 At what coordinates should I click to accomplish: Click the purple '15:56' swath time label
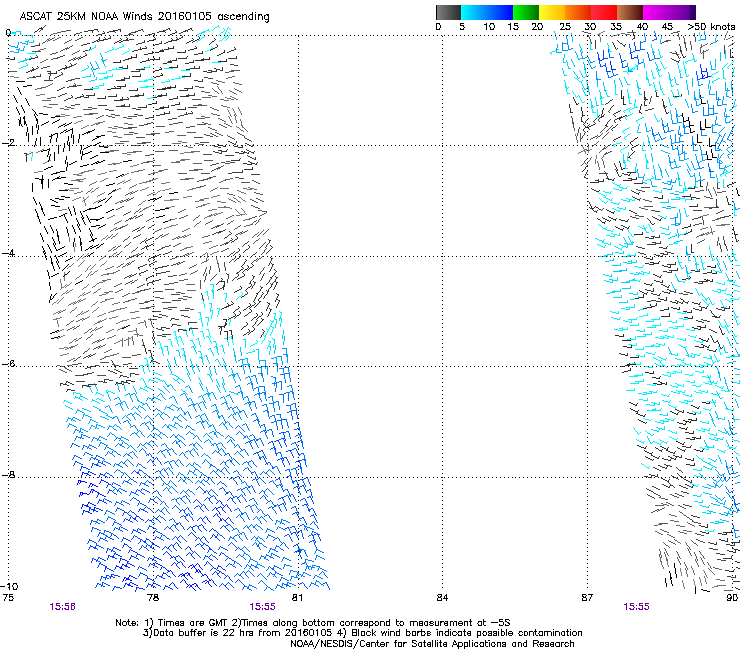(x=62, y=607)
